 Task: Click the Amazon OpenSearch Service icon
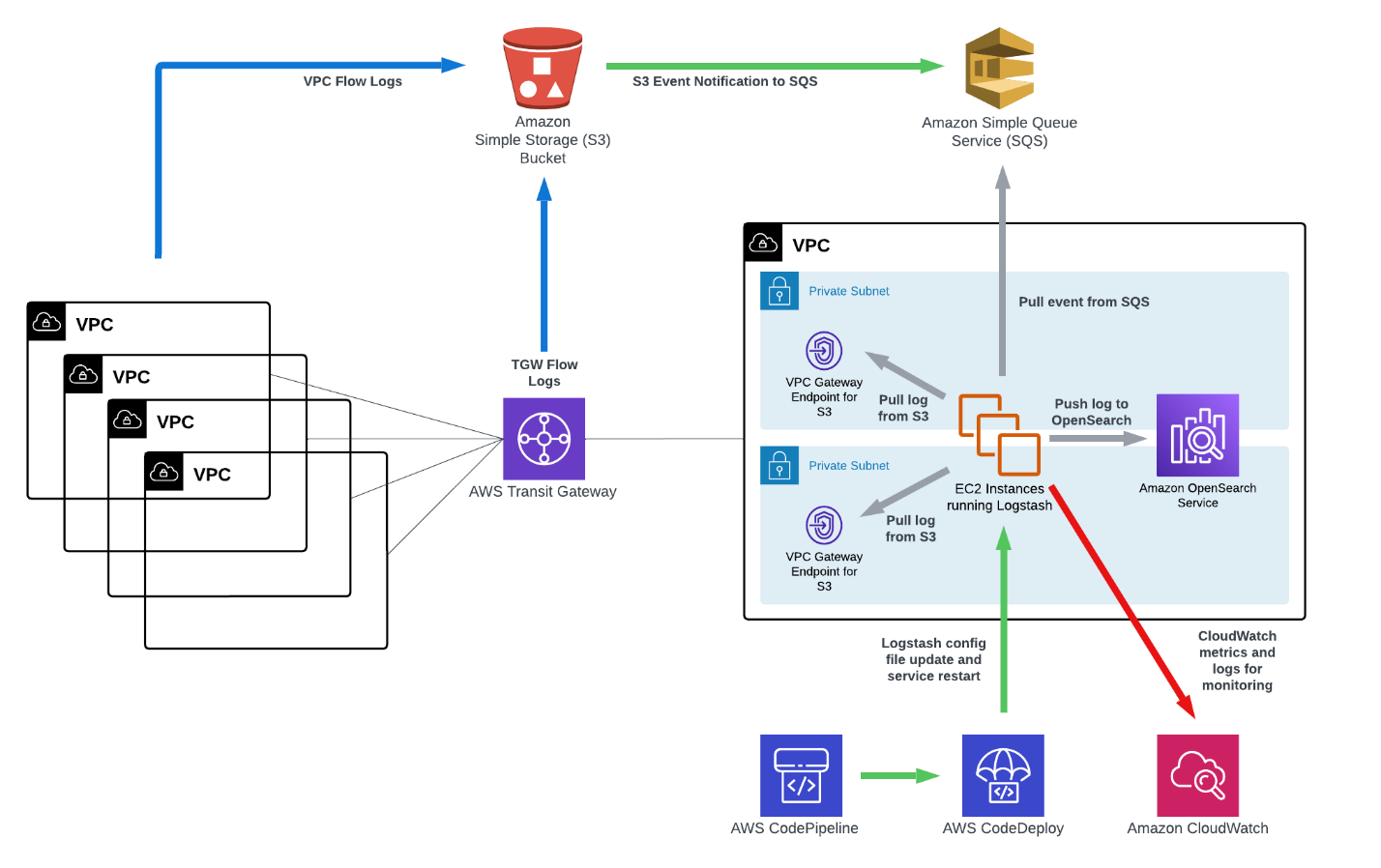pyautogui.click(x=1197, y=435)
